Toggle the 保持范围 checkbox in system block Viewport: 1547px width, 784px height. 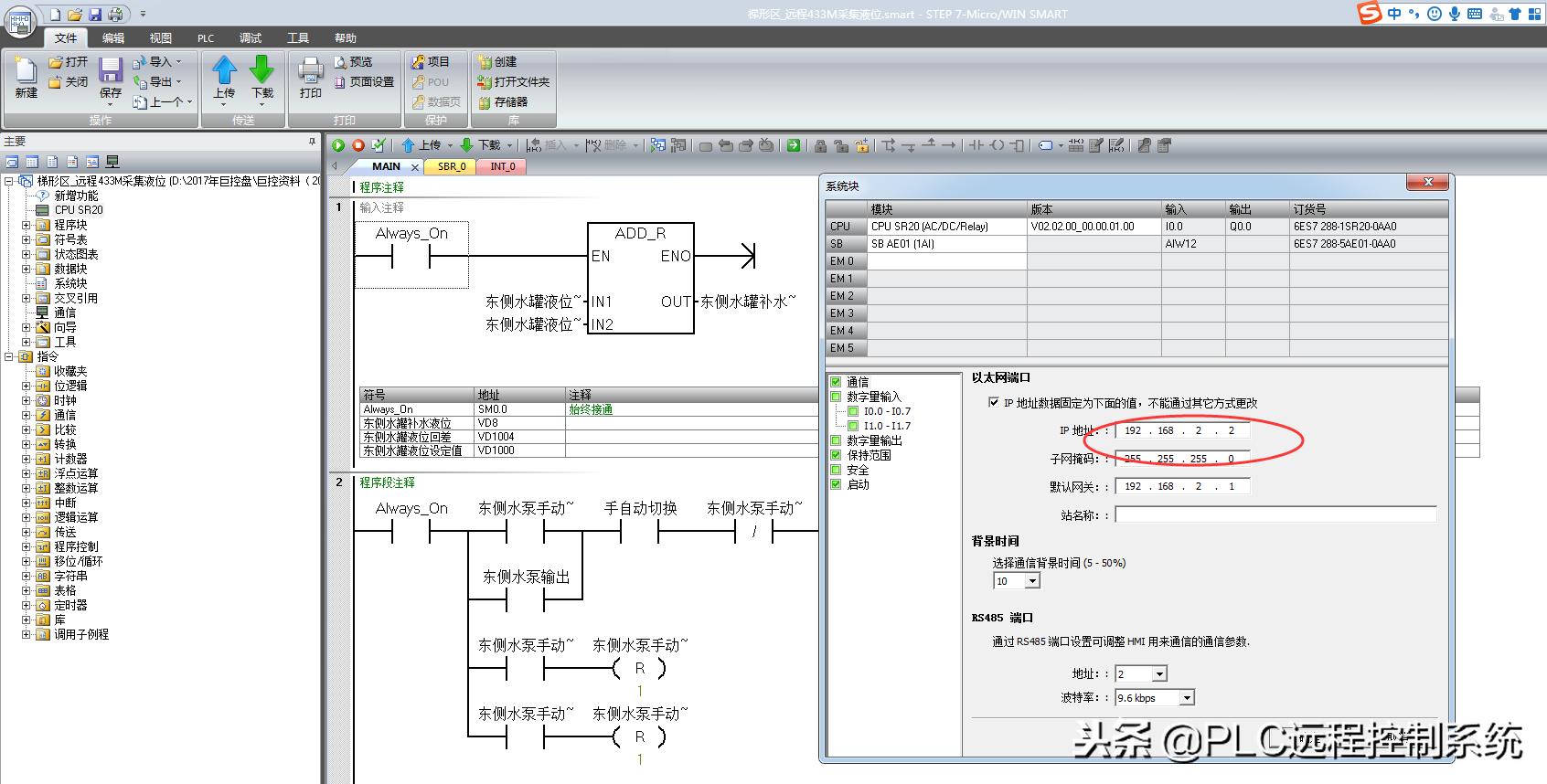836,455
